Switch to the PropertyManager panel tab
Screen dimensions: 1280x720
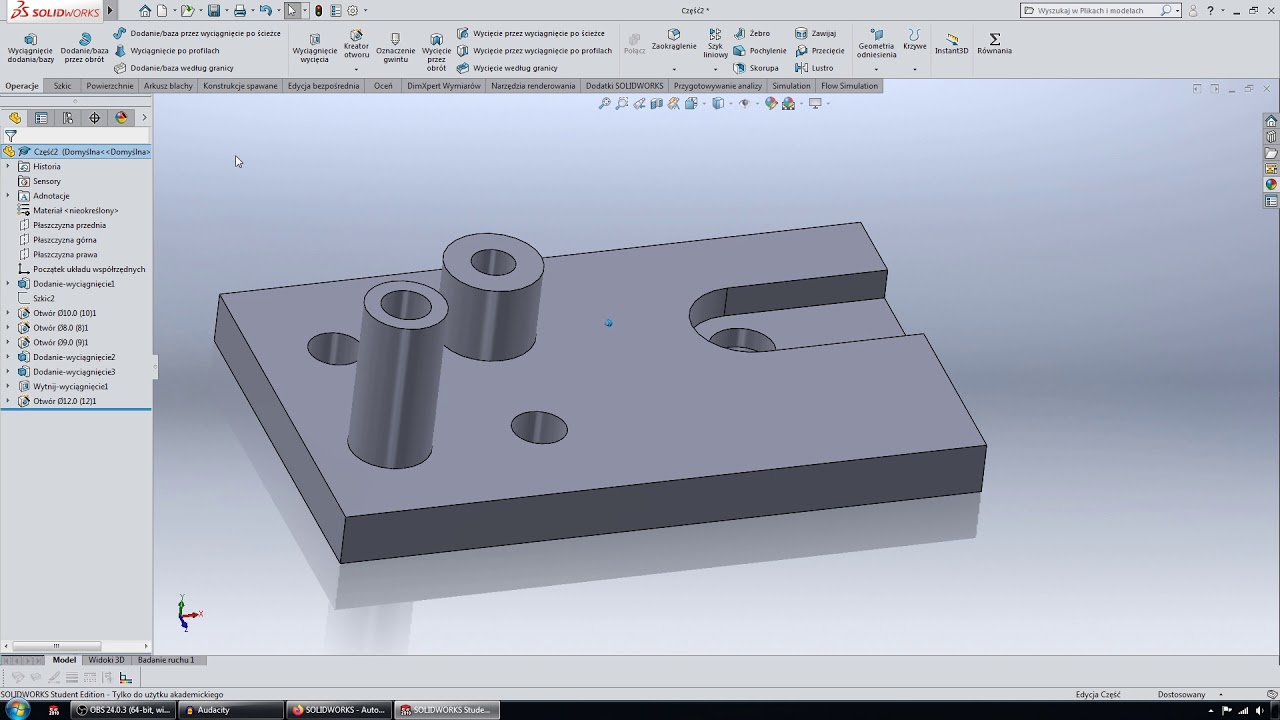[x=41, y=117]
